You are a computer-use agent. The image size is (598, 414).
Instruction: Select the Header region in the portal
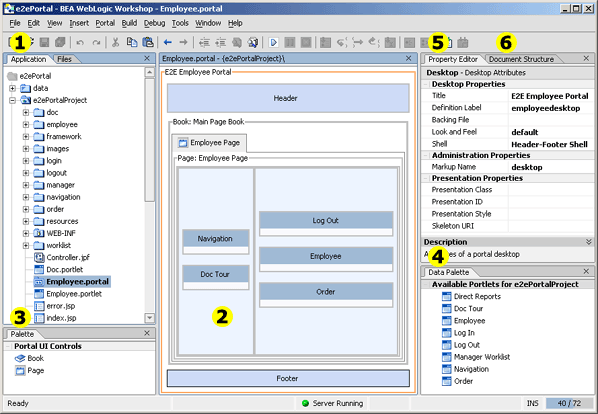click(288, 98)
